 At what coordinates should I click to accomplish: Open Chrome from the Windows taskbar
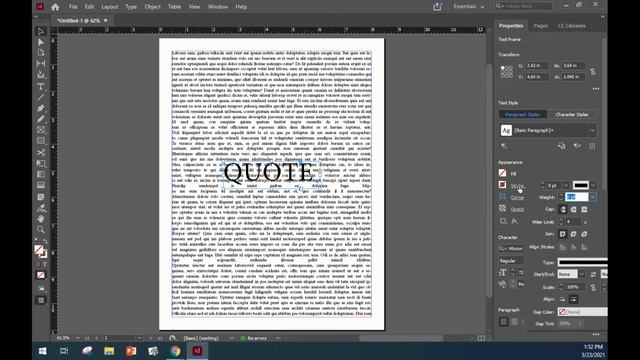[175, 351]
